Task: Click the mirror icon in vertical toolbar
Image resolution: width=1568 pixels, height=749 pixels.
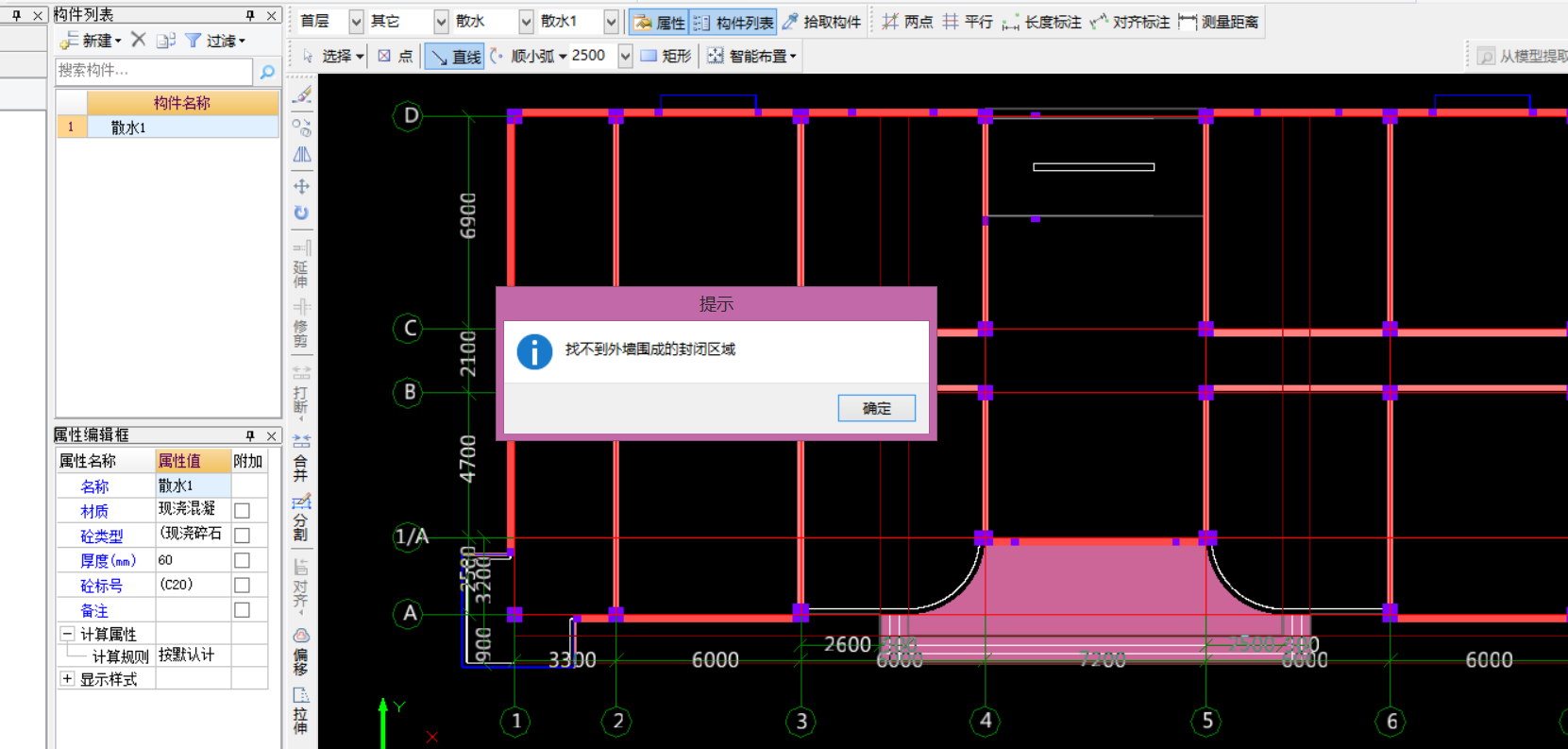Action: [x=302, y=155]
